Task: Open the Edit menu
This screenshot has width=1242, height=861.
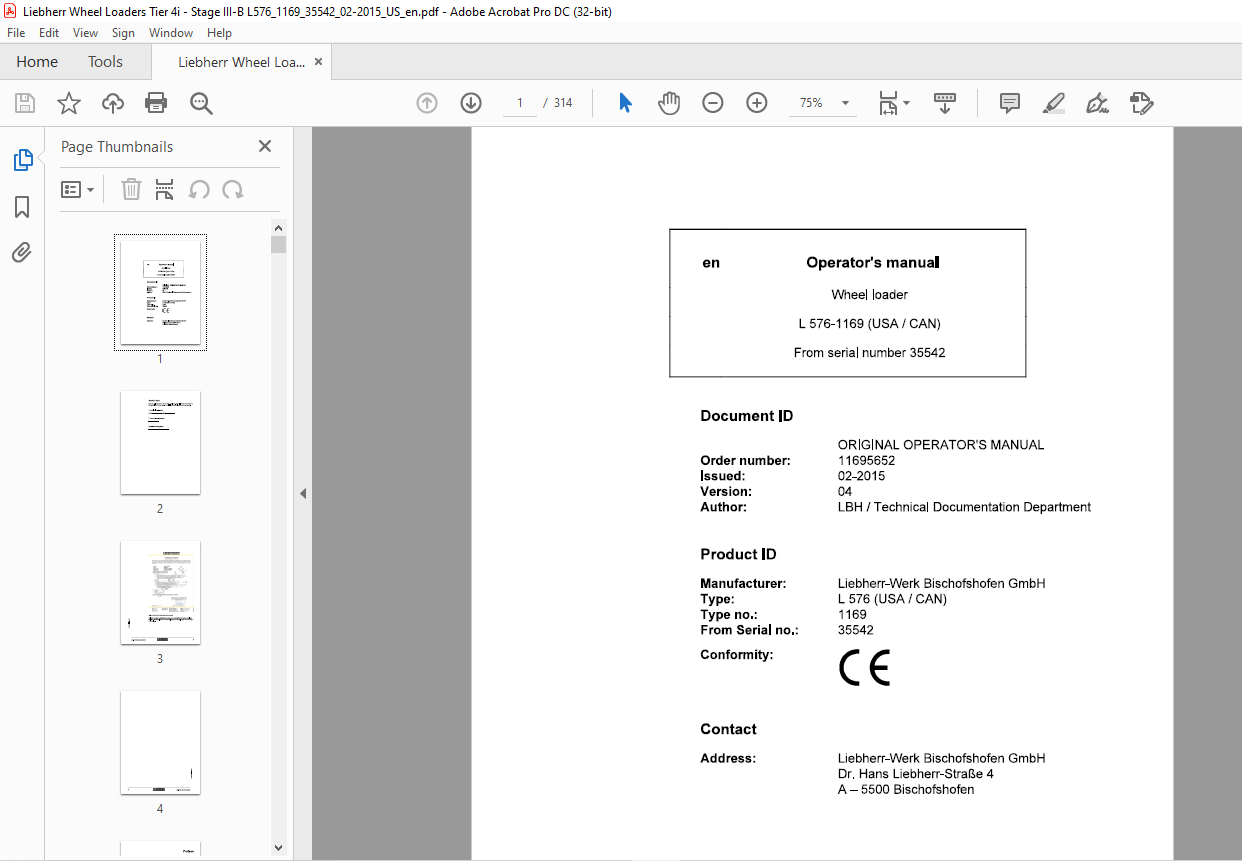Action: [x=49, y=33]
